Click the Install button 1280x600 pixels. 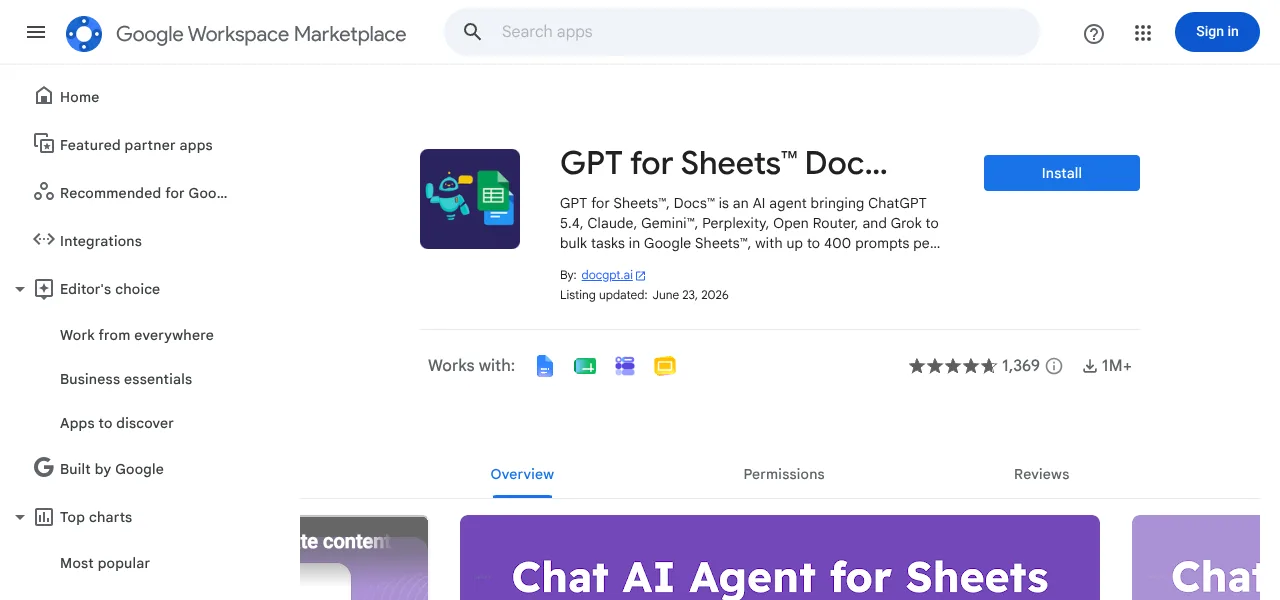[x=1062, y=173]
